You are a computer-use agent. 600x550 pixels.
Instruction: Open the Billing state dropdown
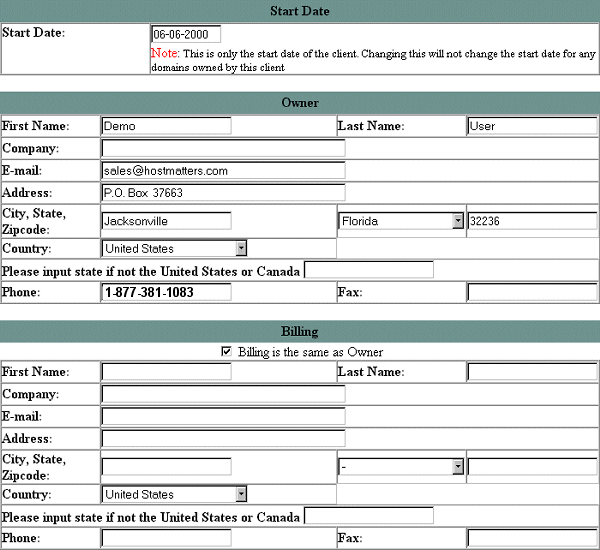click(x=401, y=467)
